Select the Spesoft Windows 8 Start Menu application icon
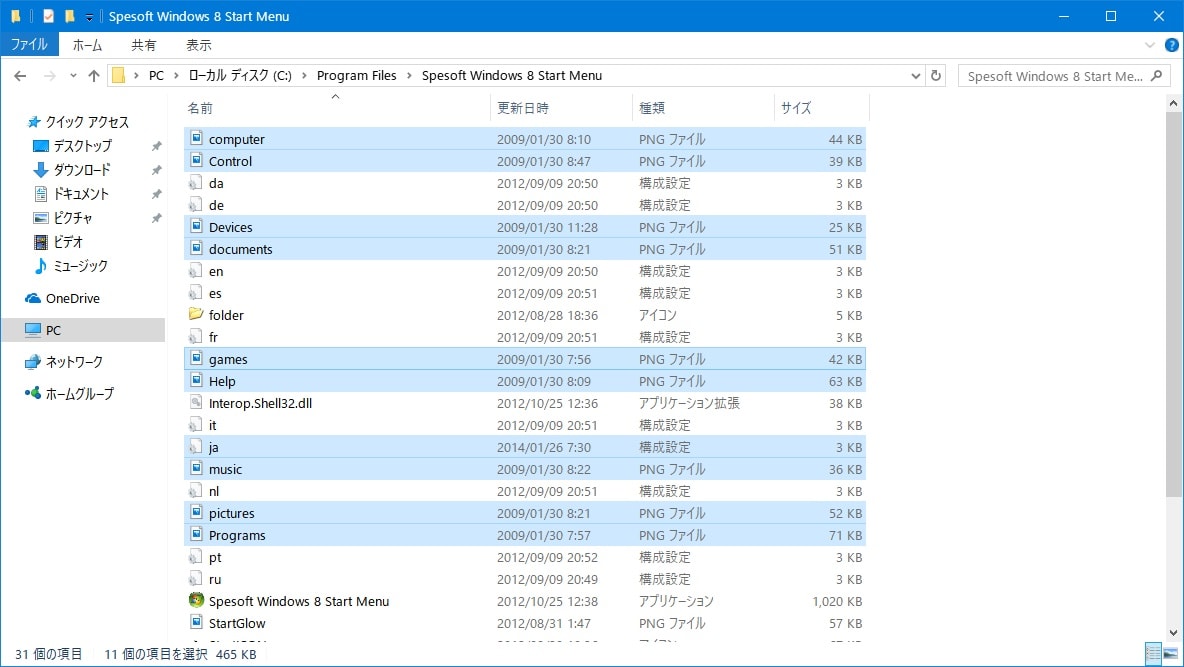Image resolution: width=1184 pixels, height=667 pixels. pyautogui.click(x=196, y=601)
